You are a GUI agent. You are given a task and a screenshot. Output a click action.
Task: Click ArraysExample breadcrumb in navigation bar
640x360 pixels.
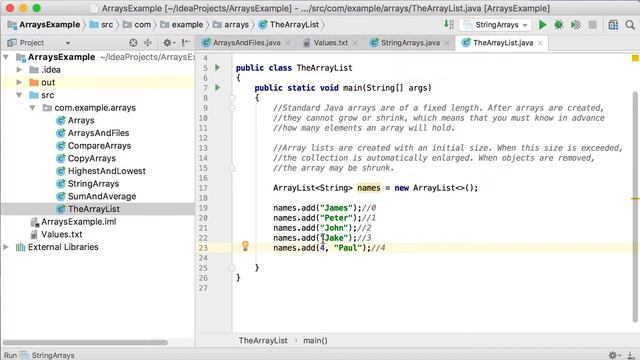point(44,25)
